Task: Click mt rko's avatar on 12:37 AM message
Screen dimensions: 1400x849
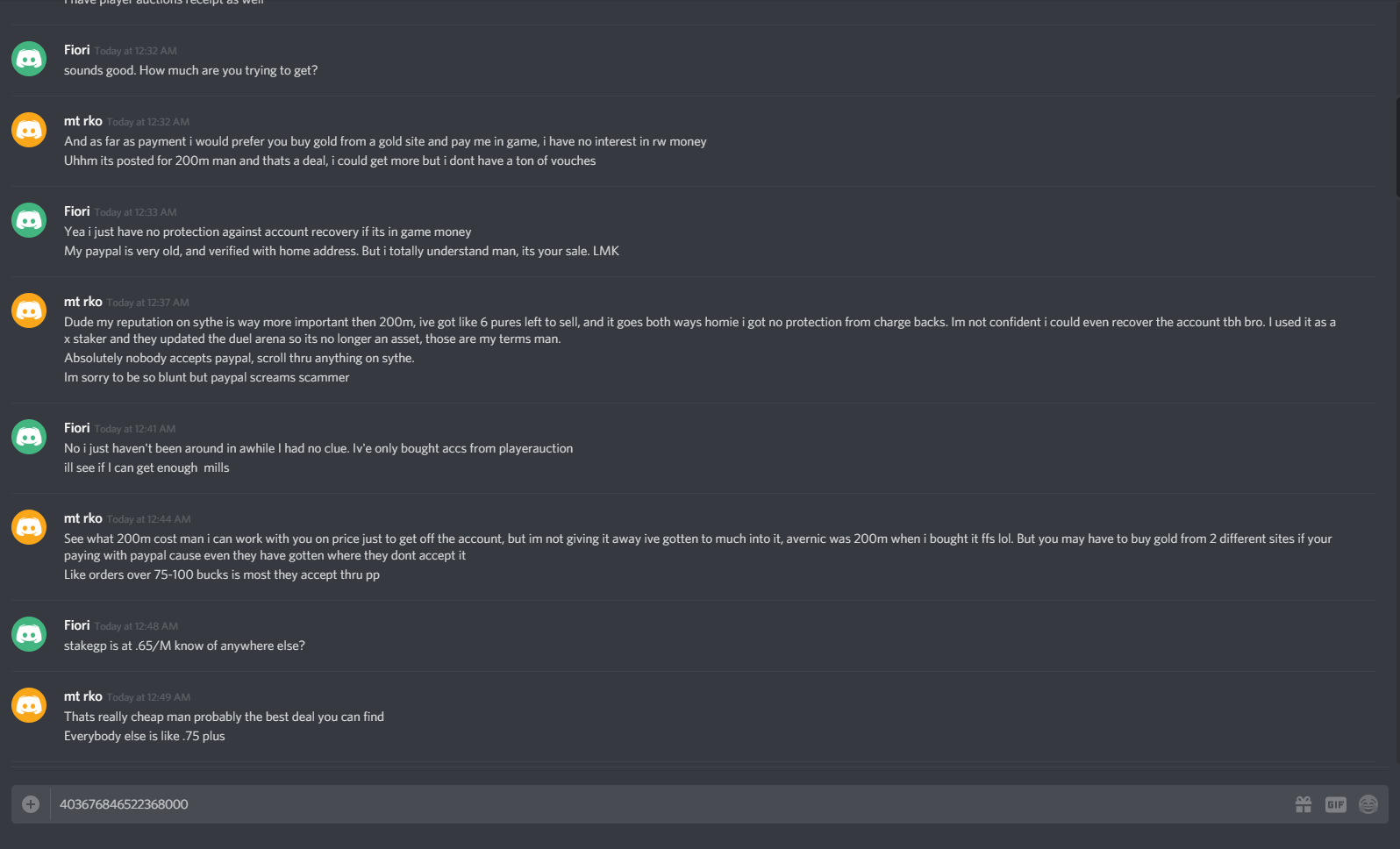Action: click(29, 310)
